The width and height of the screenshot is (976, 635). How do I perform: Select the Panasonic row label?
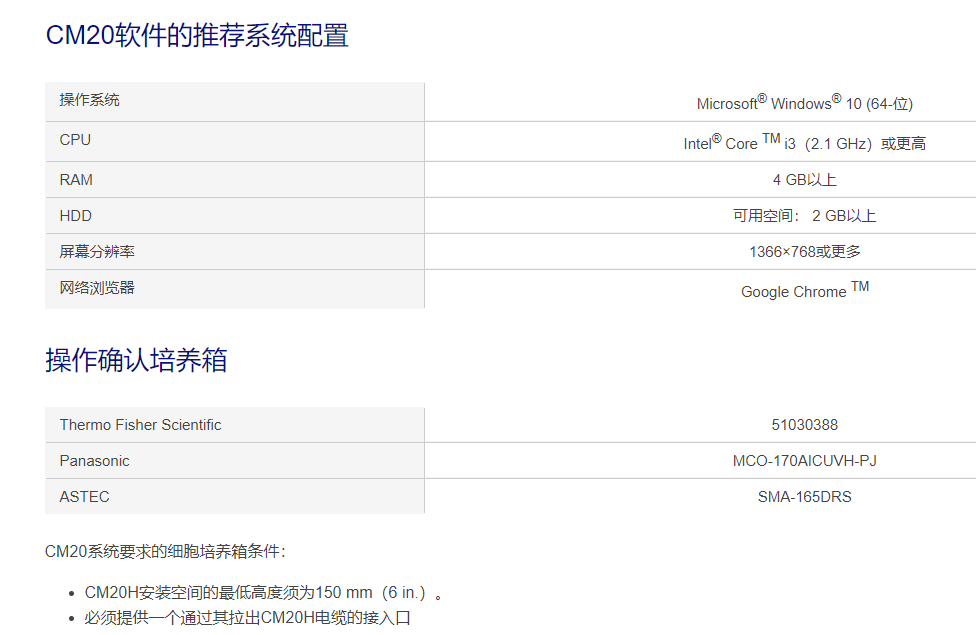(x=95, y=461)
